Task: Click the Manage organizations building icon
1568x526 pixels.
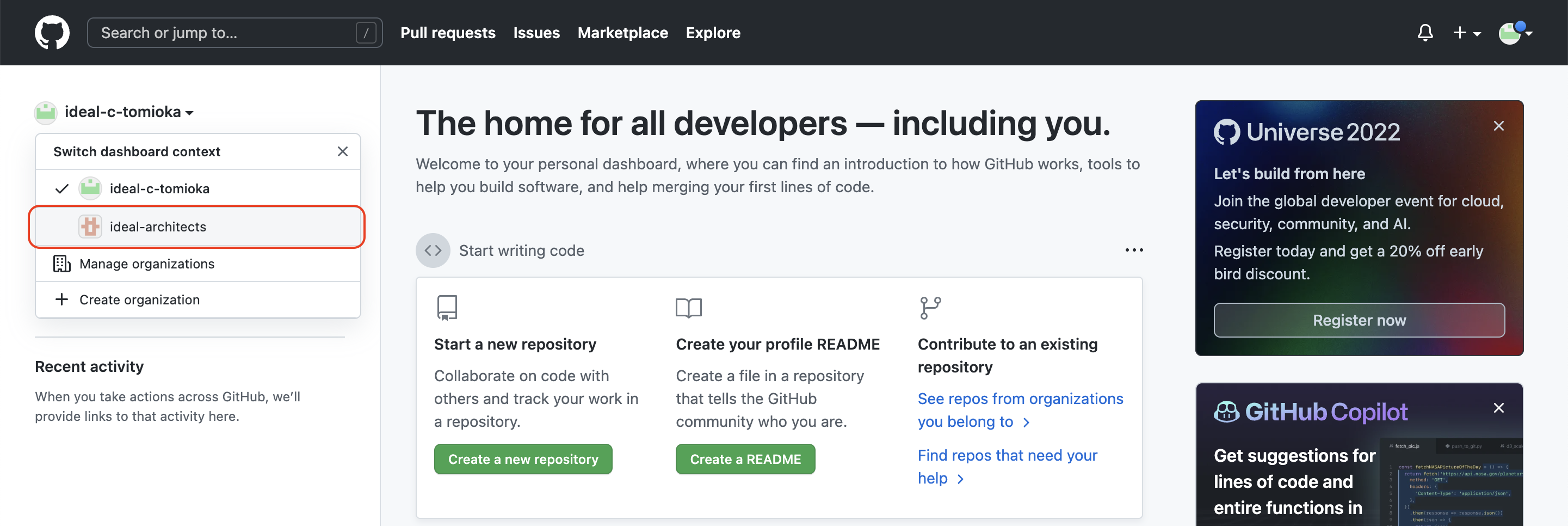Action: (x=61, y=264)
